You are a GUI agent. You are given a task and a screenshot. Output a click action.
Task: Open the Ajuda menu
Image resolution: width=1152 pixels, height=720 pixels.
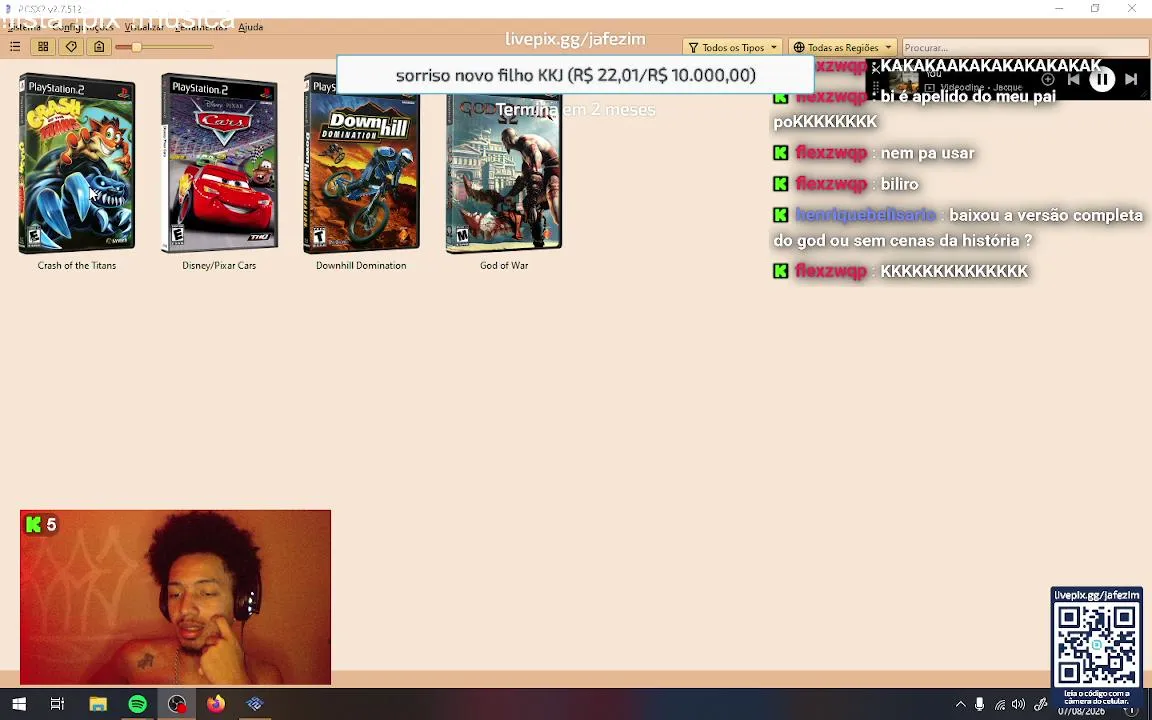(x=251, y=27)
